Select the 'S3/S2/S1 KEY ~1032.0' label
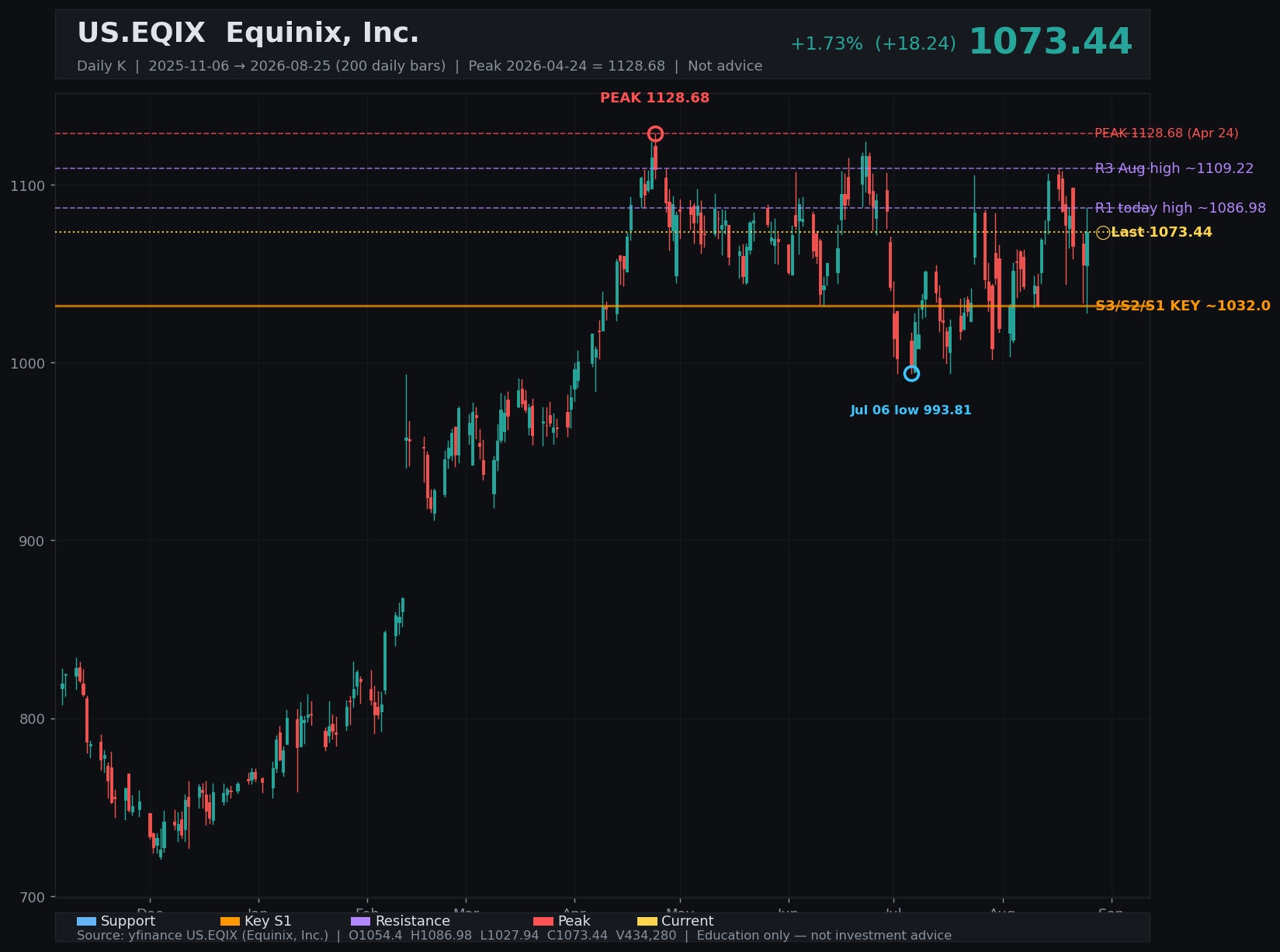This screenshot has height=952, width=1280. pyautogui.click(x=1183, y=306)
